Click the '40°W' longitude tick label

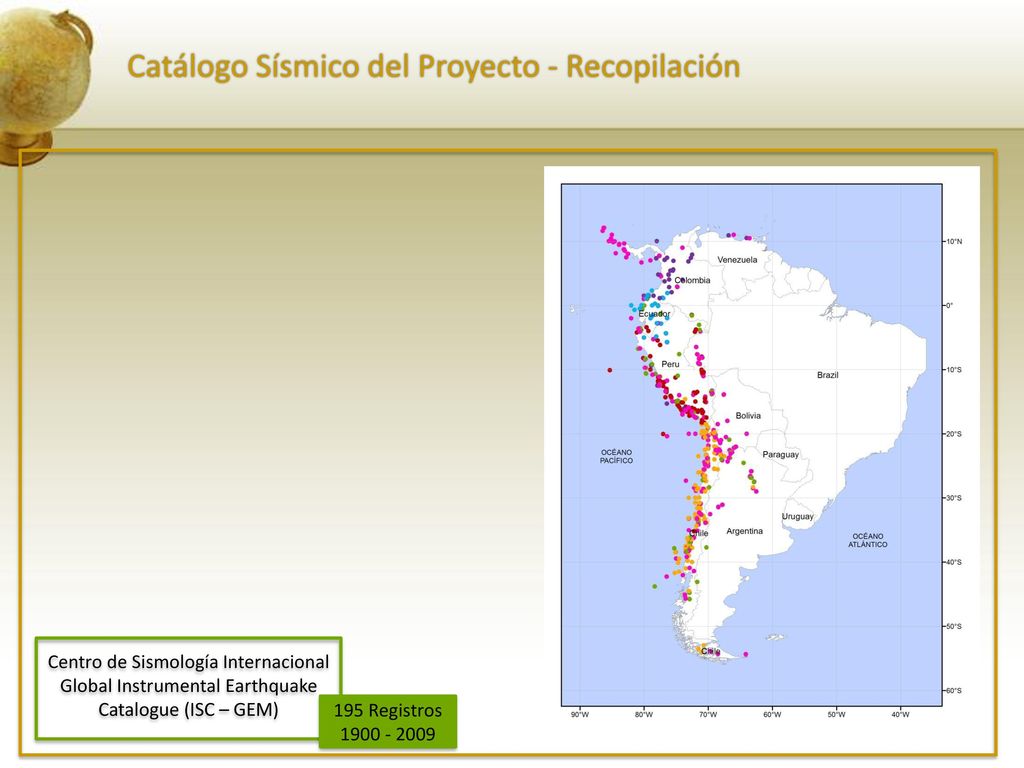tap(901, 714)
